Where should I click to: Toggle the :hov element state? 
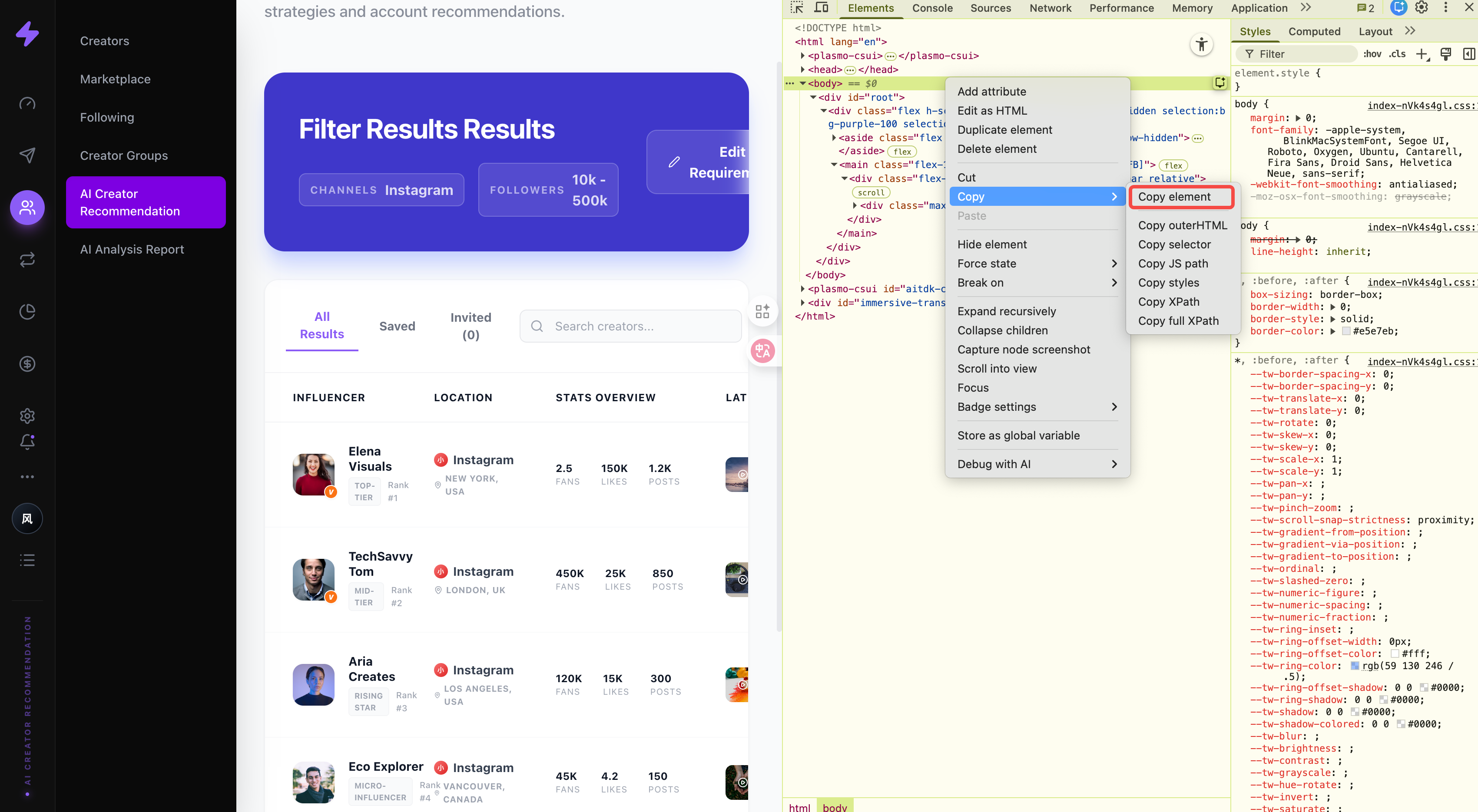click(1372, 54)
